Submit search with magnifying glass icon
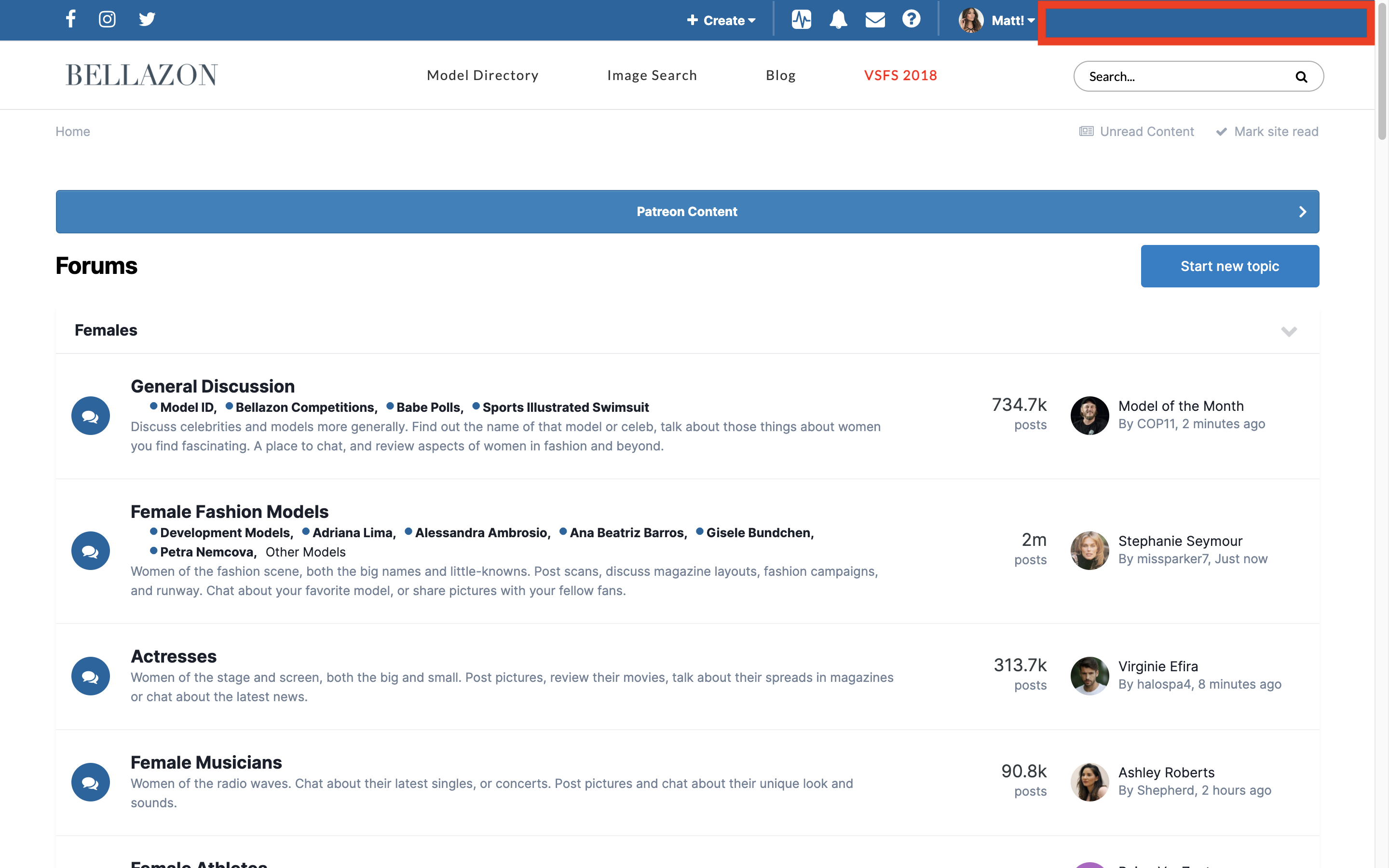Image resolution: width=1389 pixels, height=868 pixels. [1301, 77]
